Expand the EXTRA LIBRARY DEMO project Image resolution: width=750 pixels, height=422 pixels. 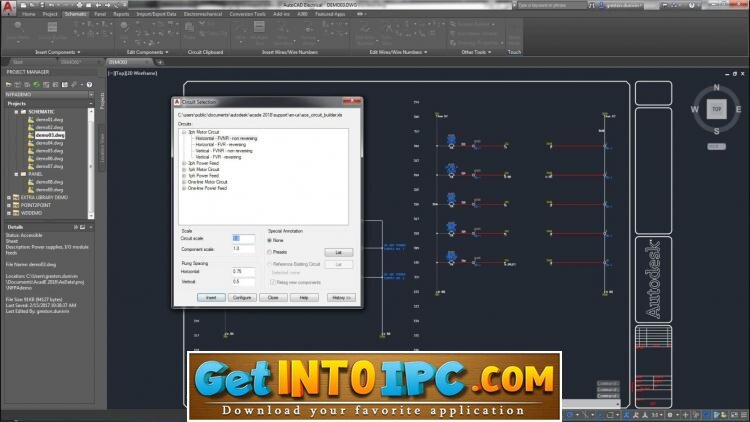click(9, 197)
